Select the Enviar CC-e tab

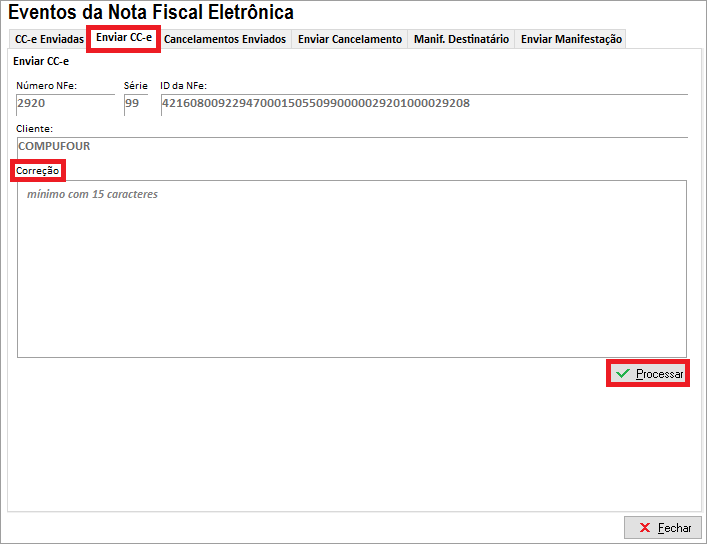124,38
